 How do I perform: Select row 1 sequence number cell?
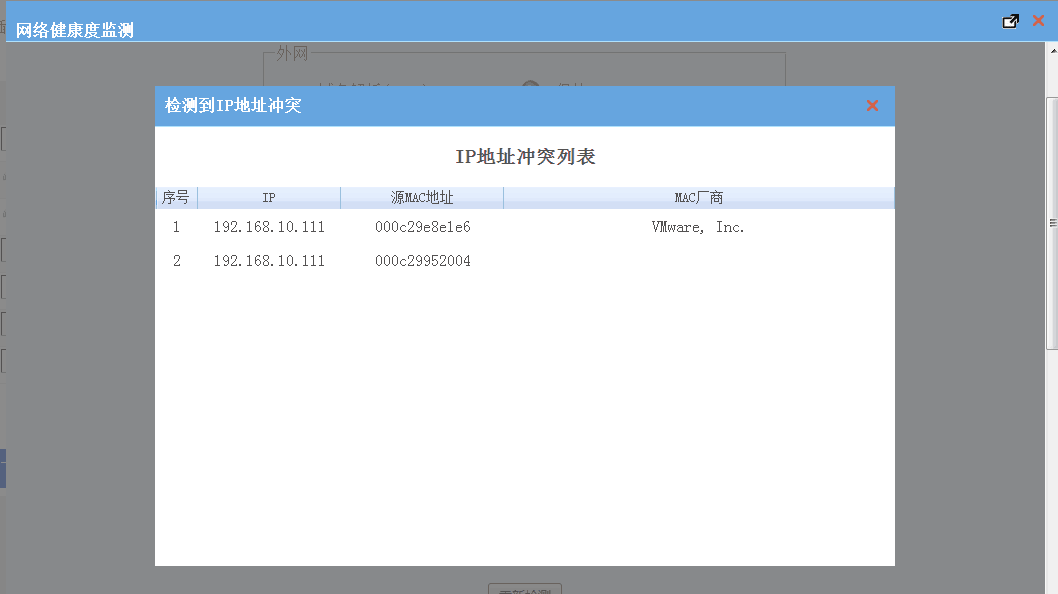click(176, 227)
